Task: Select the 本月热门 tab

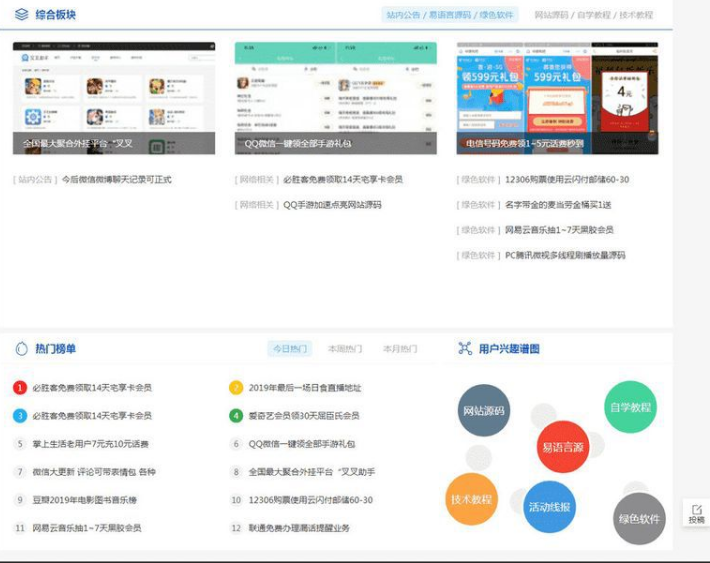Action: click(400, 349)
